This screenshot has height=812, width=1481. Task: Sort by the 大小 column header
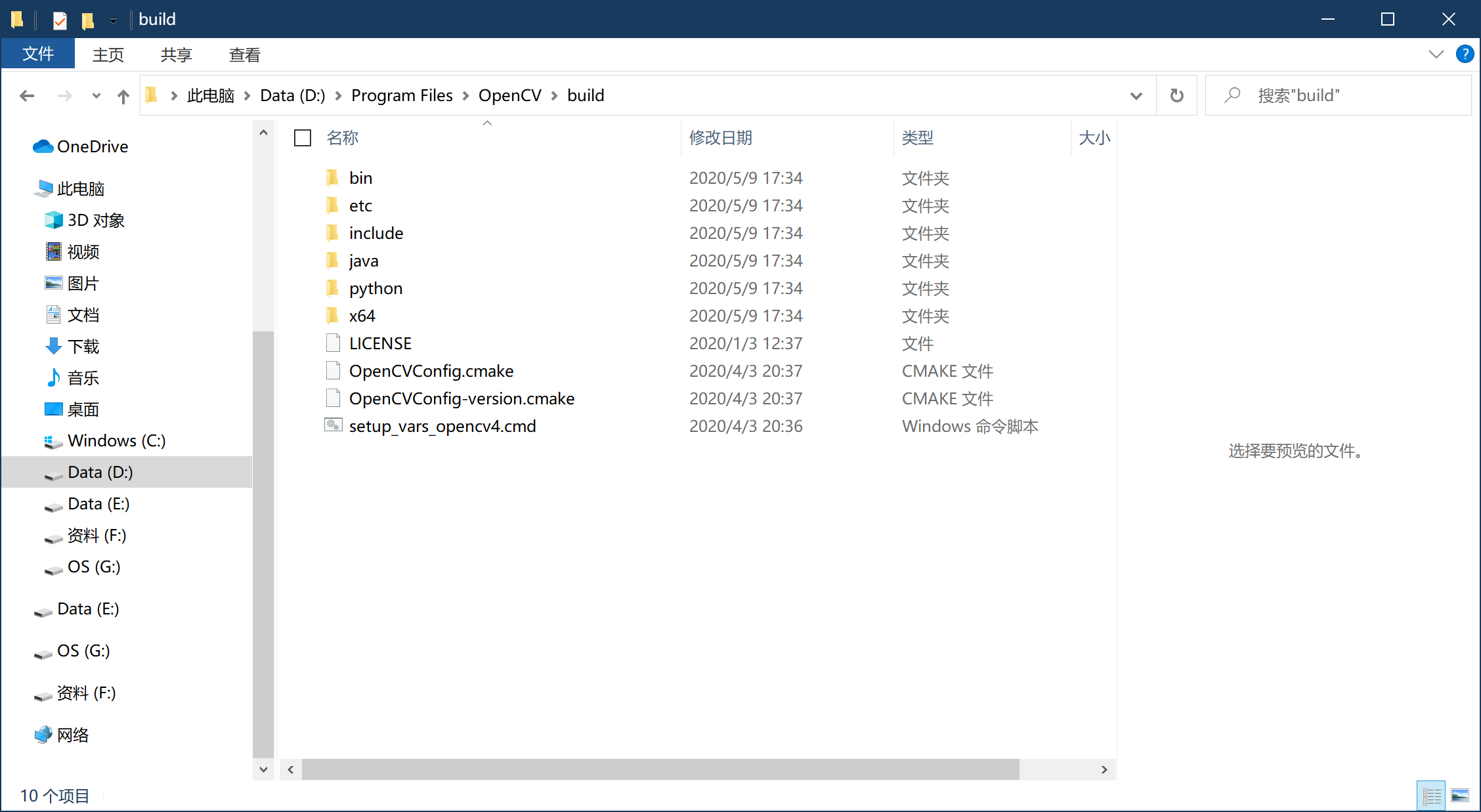[1094, 138]
